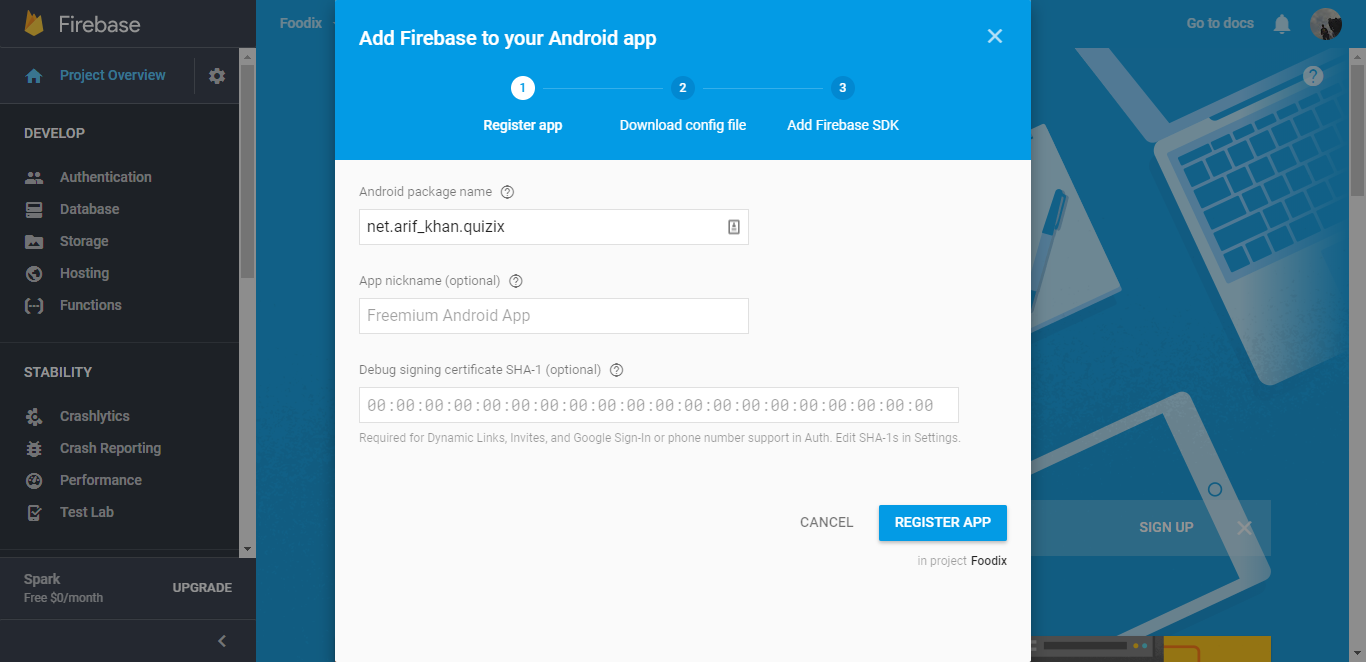Viewport: 1366px width, 662px height.
Task: Click the contact icon in package name field
Action: point(733,227)
